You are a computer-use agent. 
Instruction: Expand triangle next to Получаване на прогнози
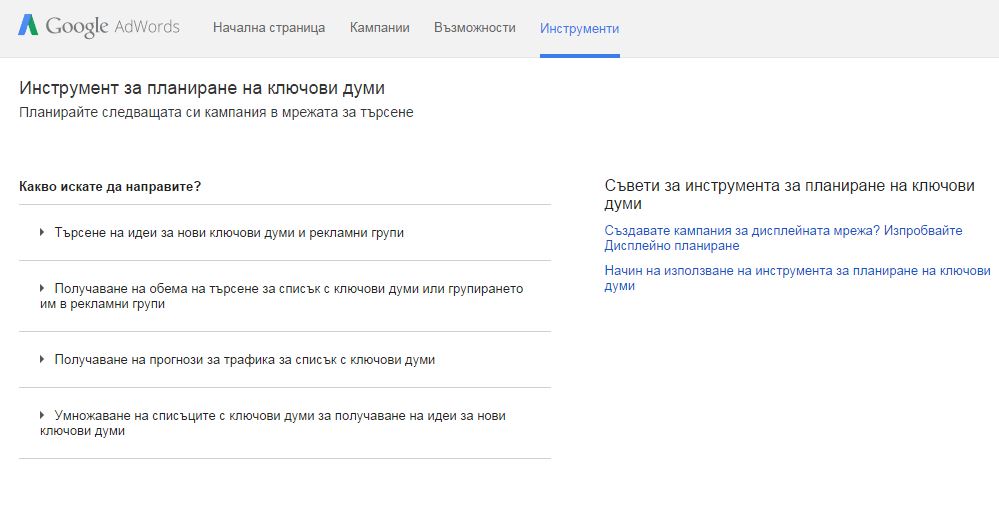coord(42,359)
